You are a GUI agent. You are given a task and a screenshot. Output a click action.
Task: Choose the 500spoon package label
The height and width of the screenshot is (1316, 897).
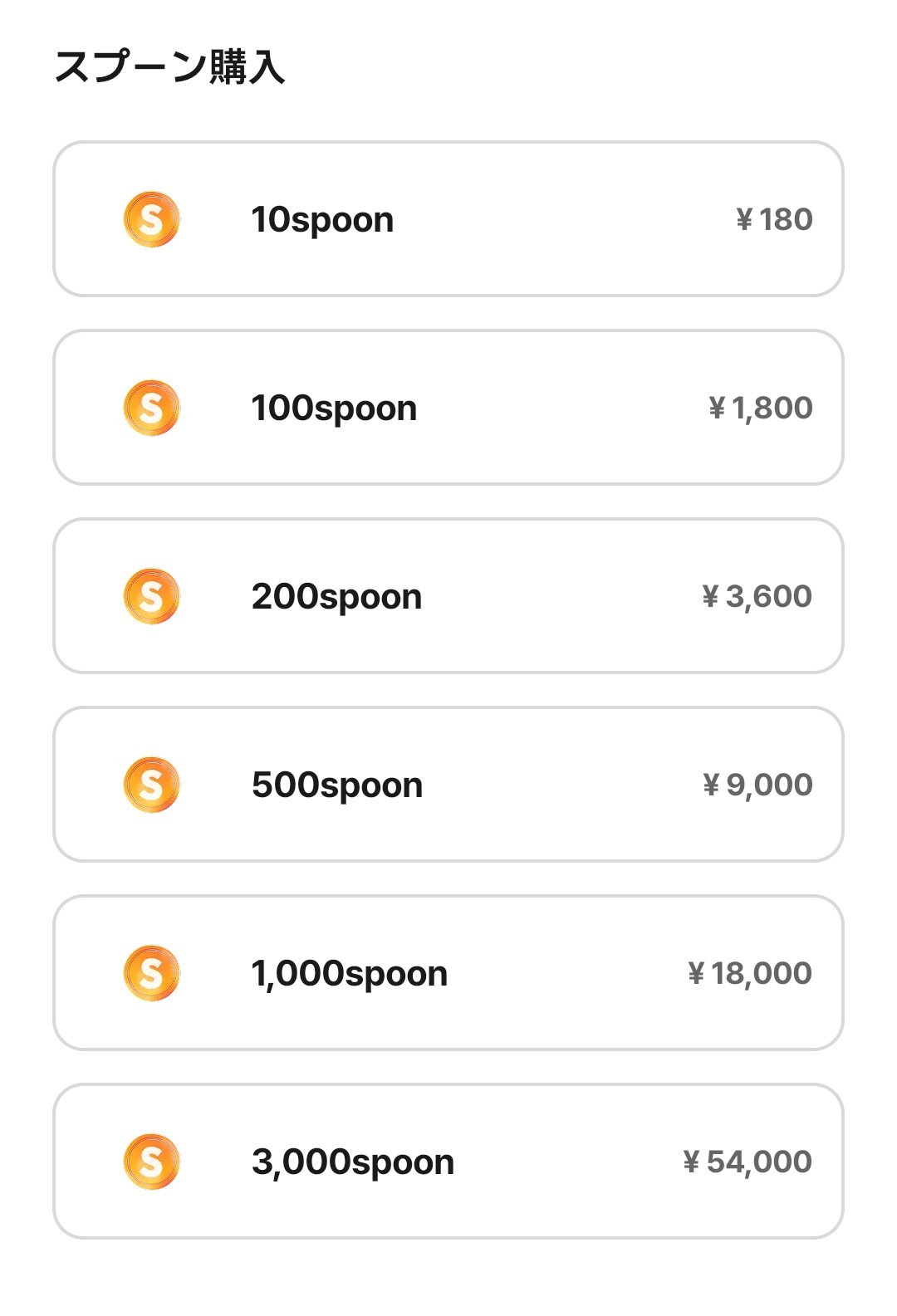(337, 785)
